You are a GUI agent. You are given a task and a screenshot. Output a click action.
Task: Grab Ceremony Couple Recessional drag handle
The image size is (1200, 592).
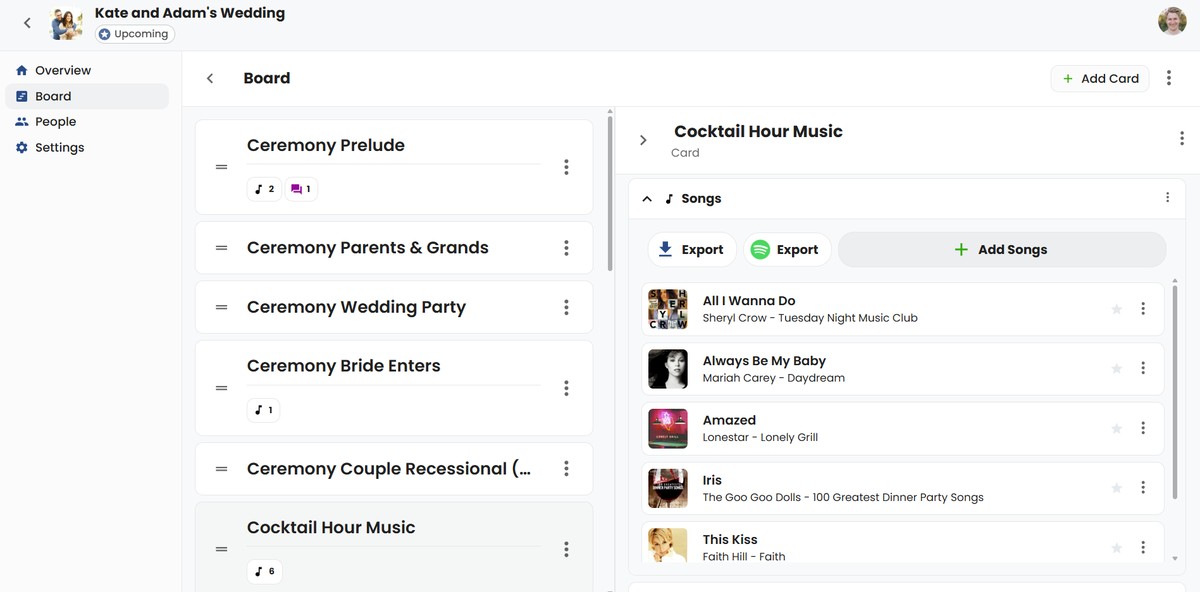click(x=222, y=469)
